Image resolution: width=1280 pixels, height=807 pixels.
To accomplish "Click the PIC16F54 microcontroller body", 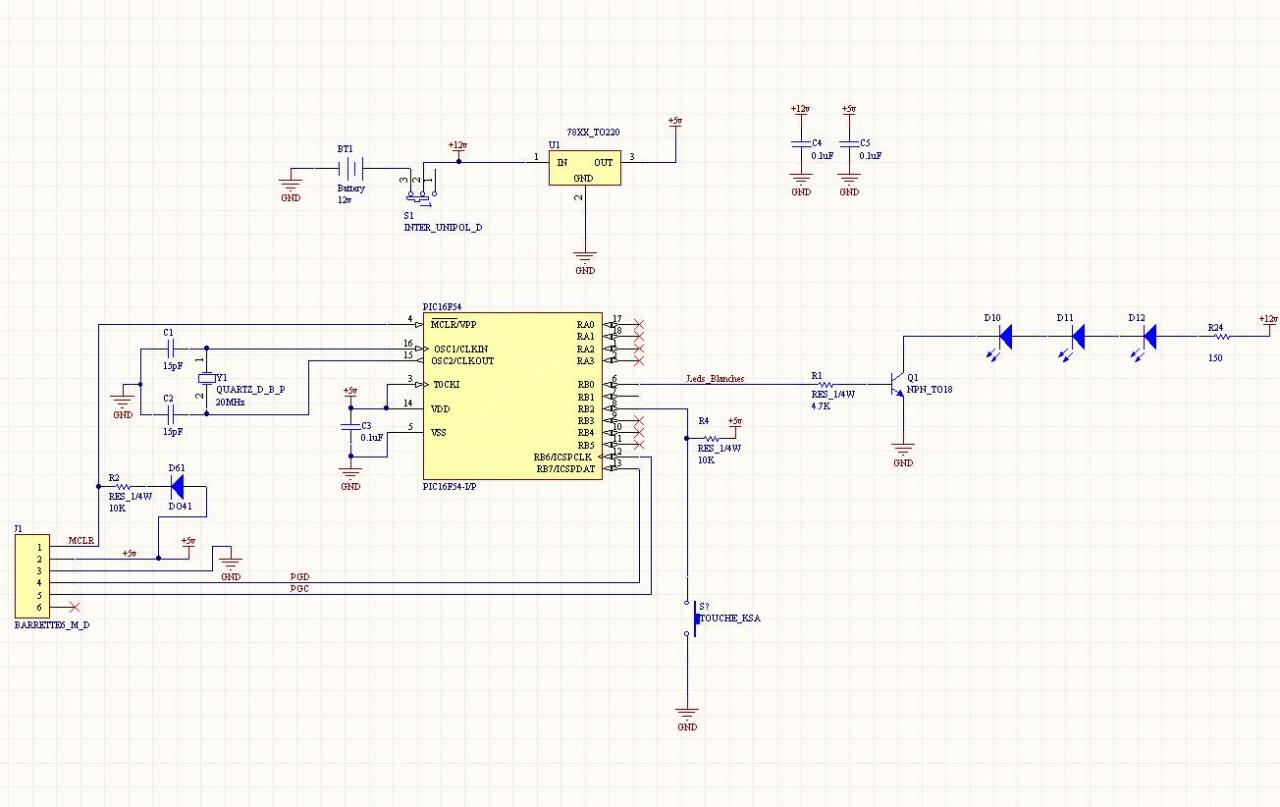I will click(x=512, y=396).
